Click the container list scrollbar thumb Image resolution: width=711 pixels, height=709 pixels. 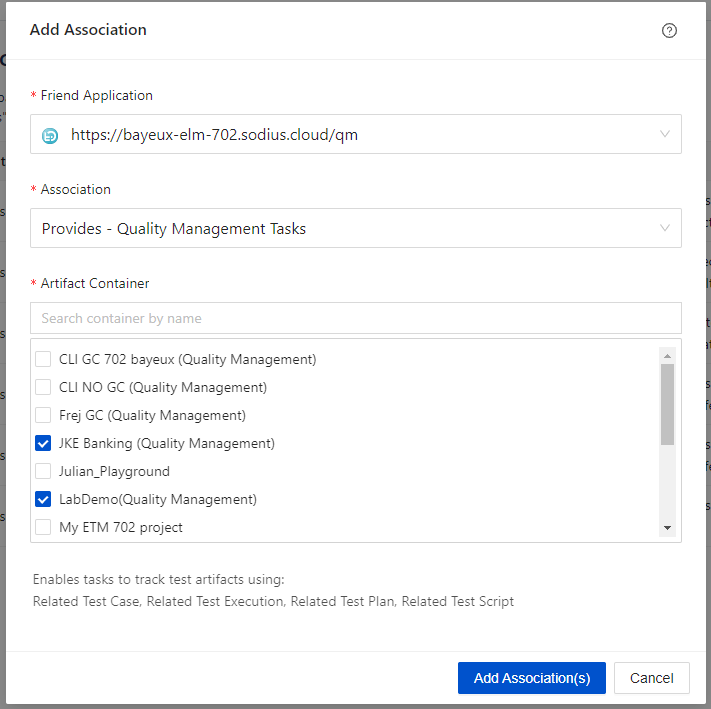[x=667, y=404]
